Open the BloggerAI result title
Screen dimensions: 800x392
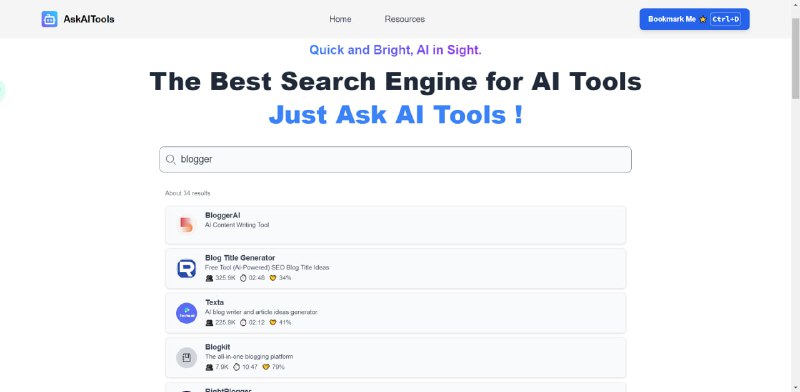click(222, 215)
